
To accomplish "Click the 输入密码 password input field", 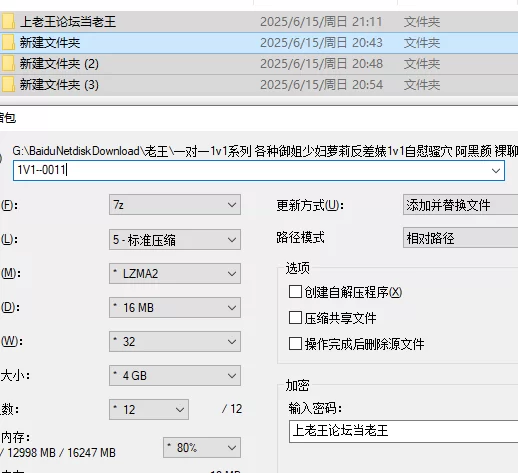I will 403,431.
